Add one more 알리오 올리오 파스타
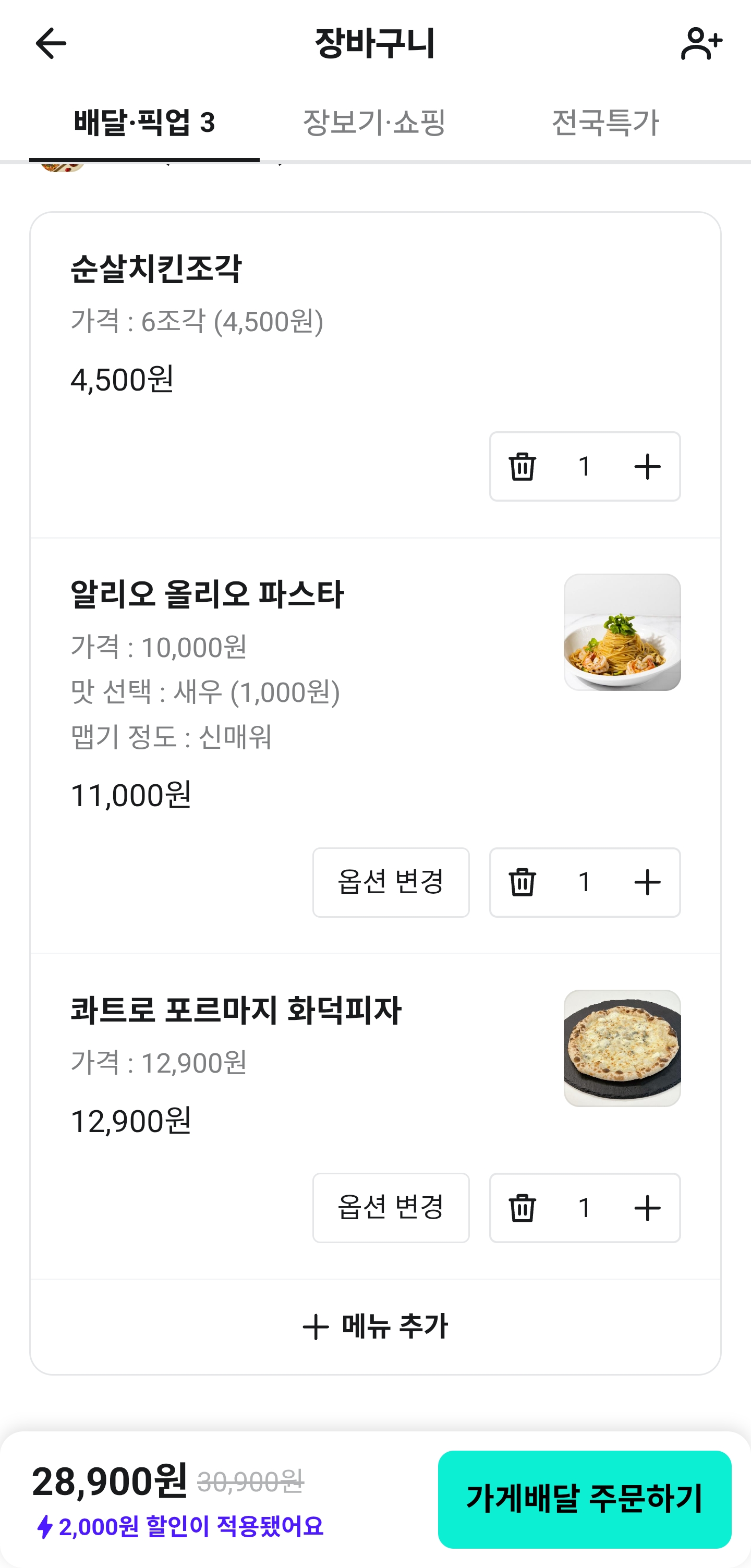751x1568 pixels. click(x=647, y=882)
